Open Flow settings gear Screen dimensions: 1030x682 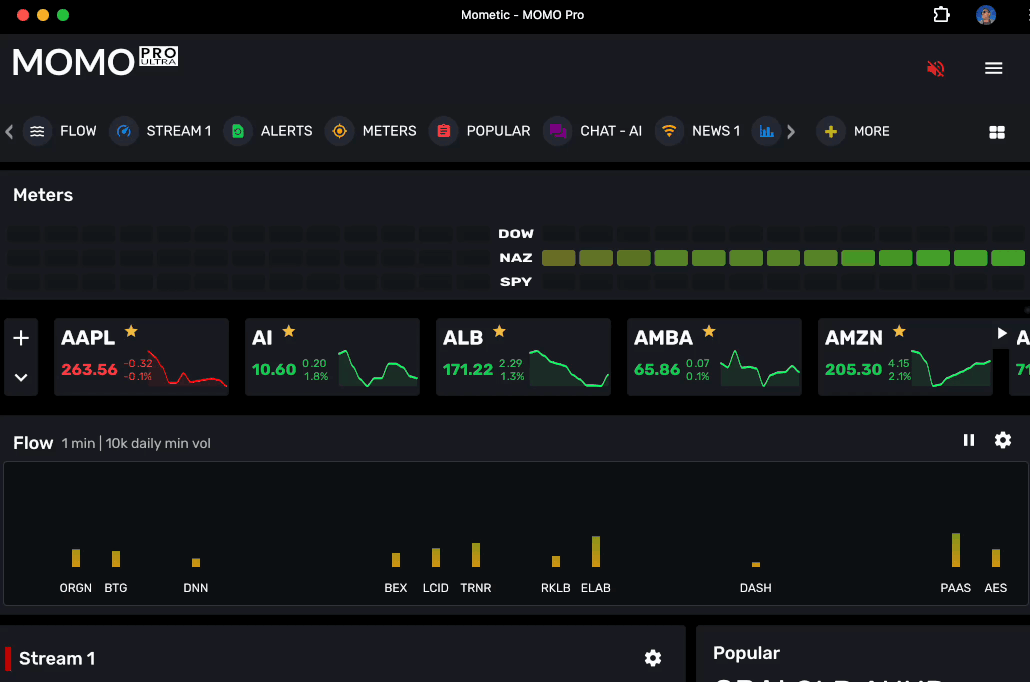[1002, 440]
